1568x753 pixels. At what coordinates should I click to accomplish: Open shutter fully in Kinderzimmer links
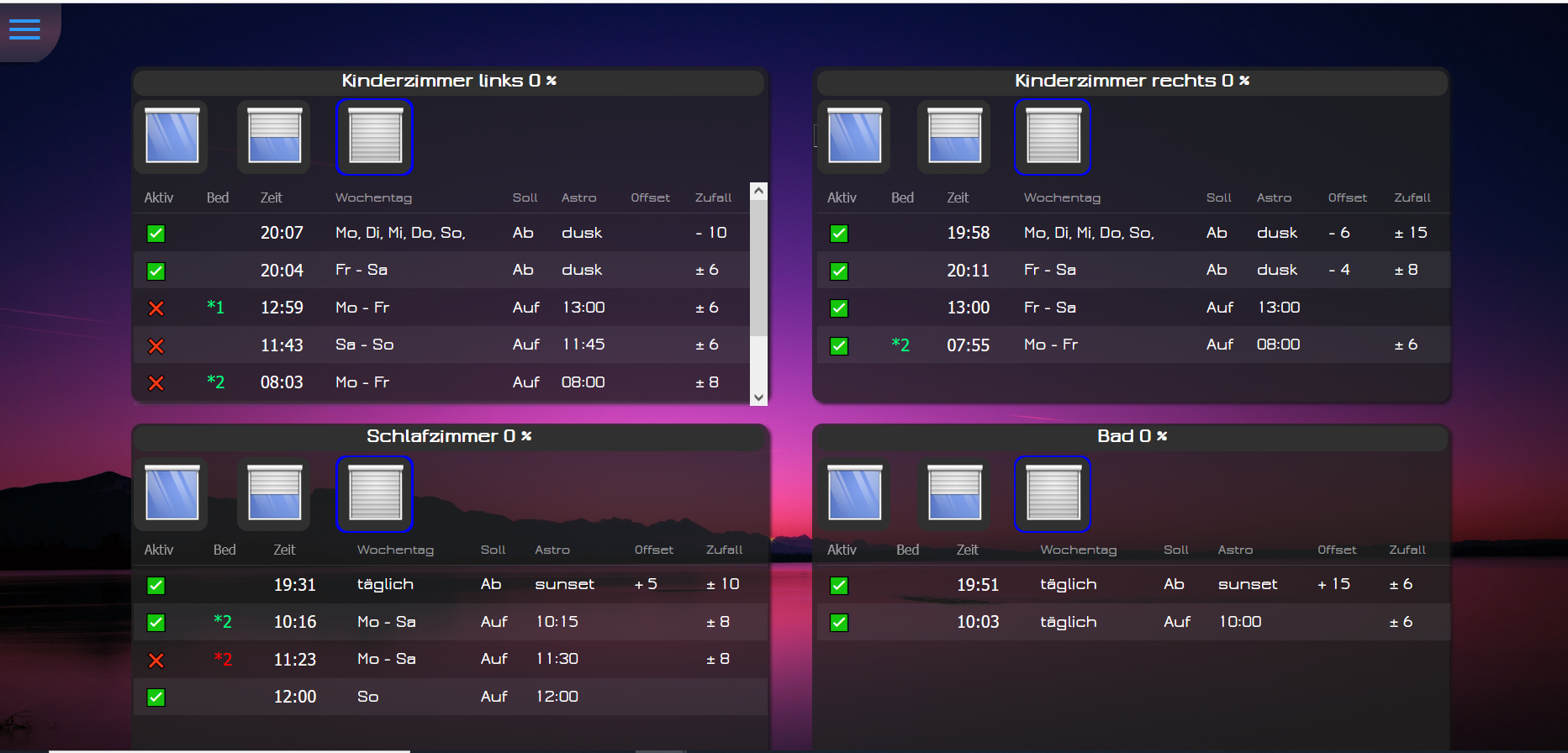[x=172, y=136]
